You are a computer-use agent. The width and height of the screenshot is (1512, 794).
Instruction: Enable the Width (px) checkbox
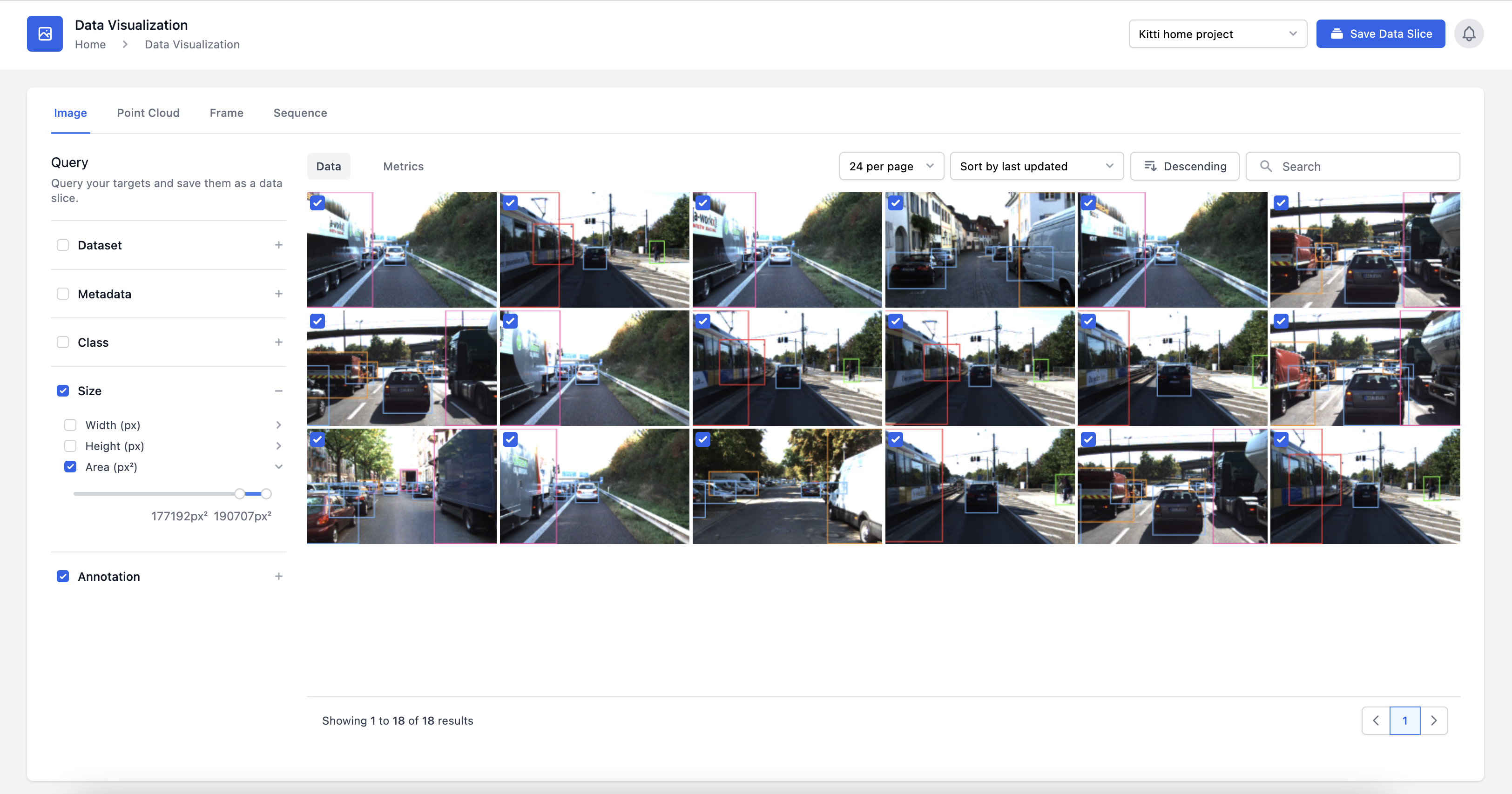tap(70, 425)
